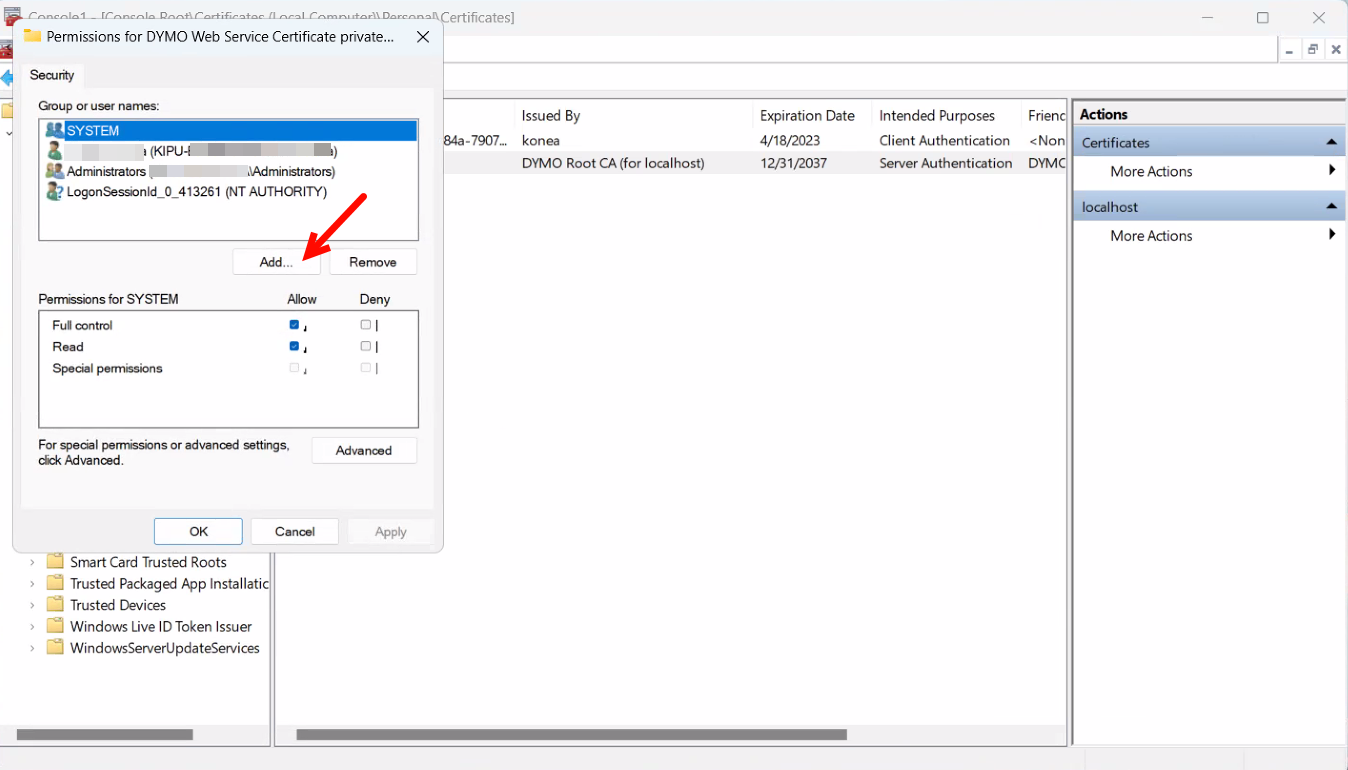The image size is (1348, 770).
Task: Expand the Trusted Packaged App Installation node
Action: click(32, 584)
